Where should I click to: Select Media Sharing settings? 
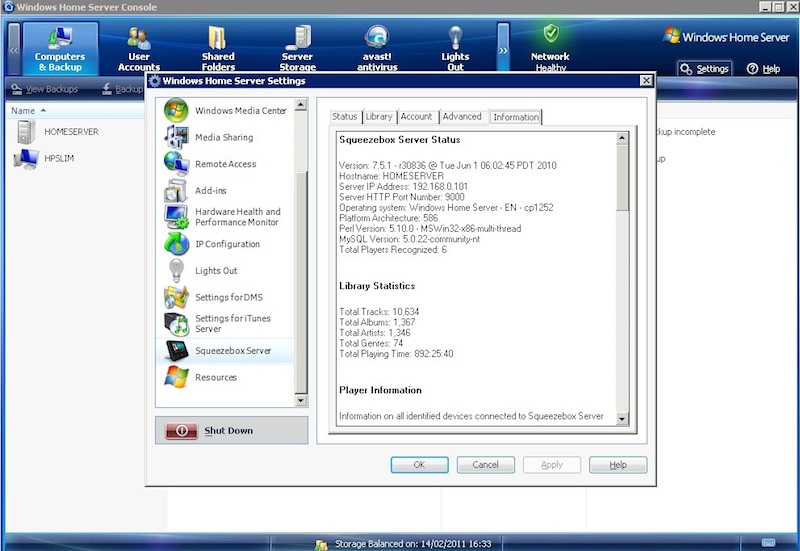[226, 137]
